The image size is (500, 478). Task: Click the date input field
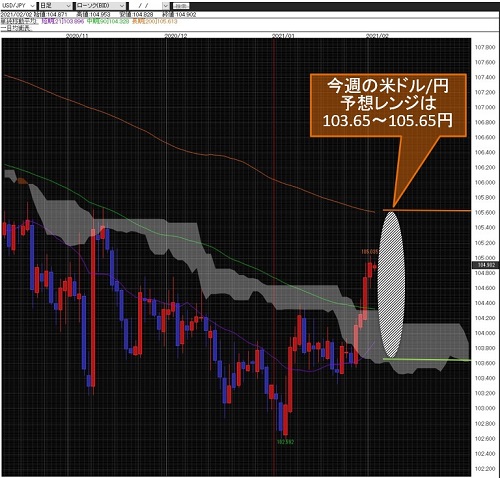(x=146, y=6)
